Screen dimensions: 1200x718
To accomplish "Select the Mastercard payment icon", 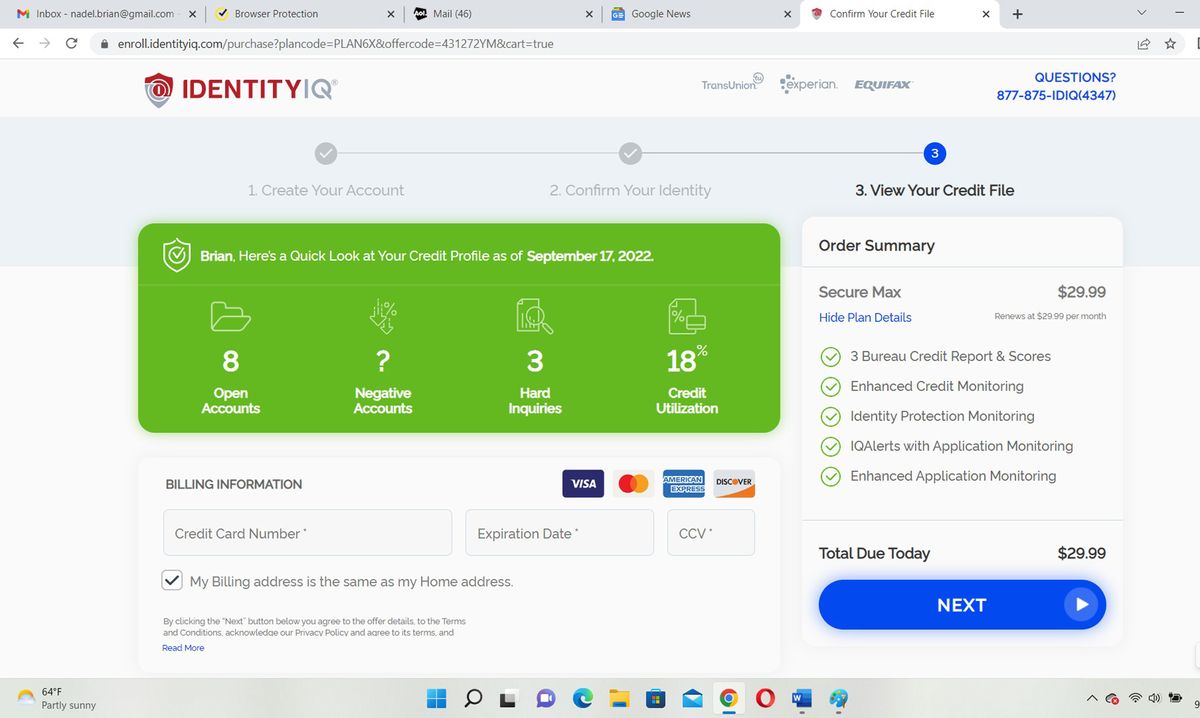I will pyautogui.click(x=633, y=483).
